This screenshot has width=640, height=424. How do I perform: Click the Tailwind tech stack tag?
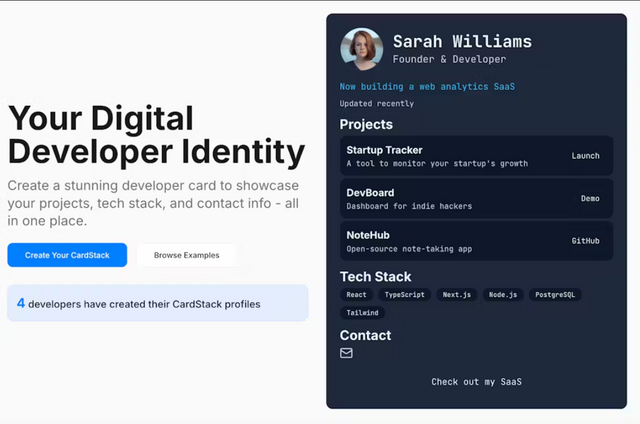pos(362,313)
